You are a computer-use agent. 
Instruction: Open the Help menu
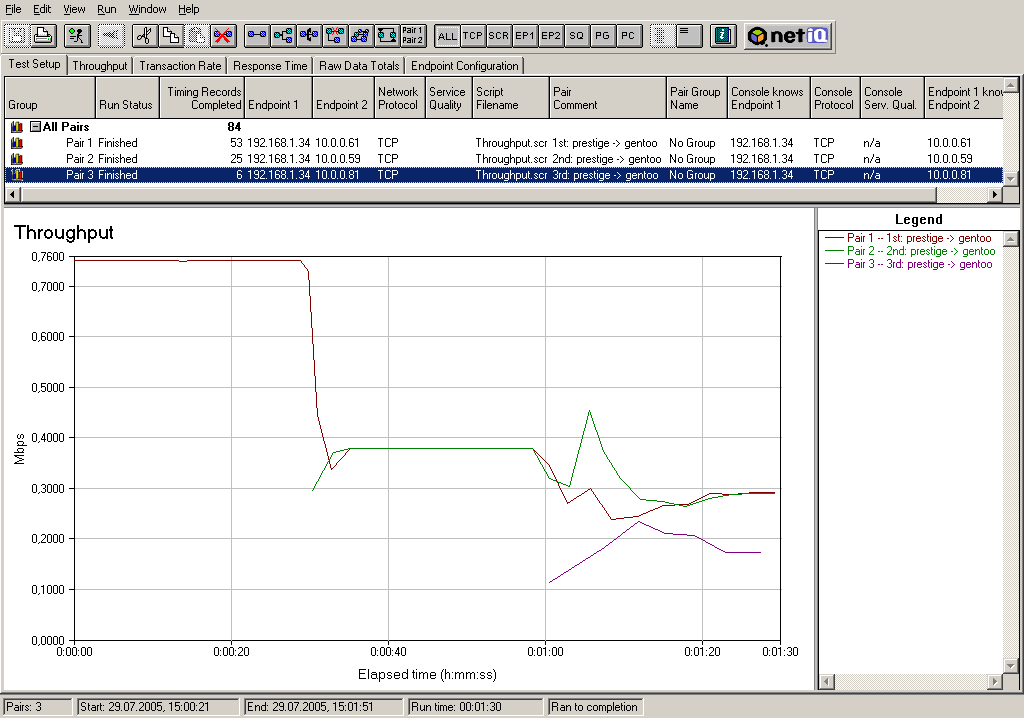coord(189,9)
